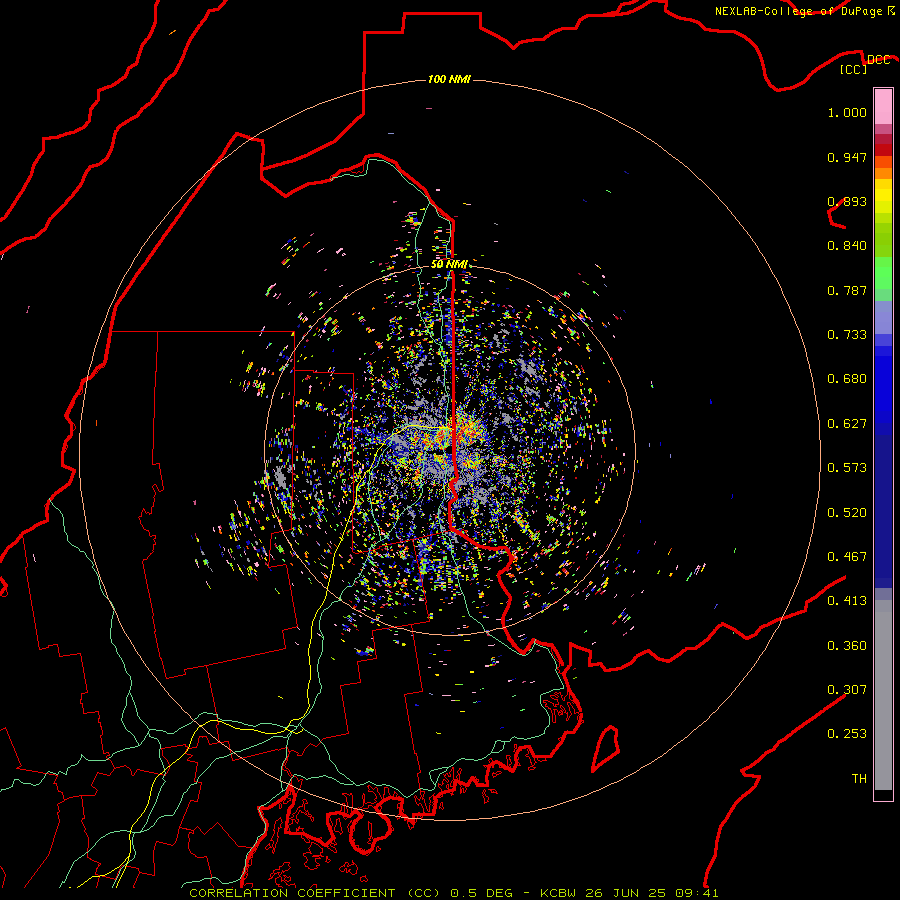
Task: Click the 100 NMI range ring label
Action: pyautogui.click(x=449, y=79)
